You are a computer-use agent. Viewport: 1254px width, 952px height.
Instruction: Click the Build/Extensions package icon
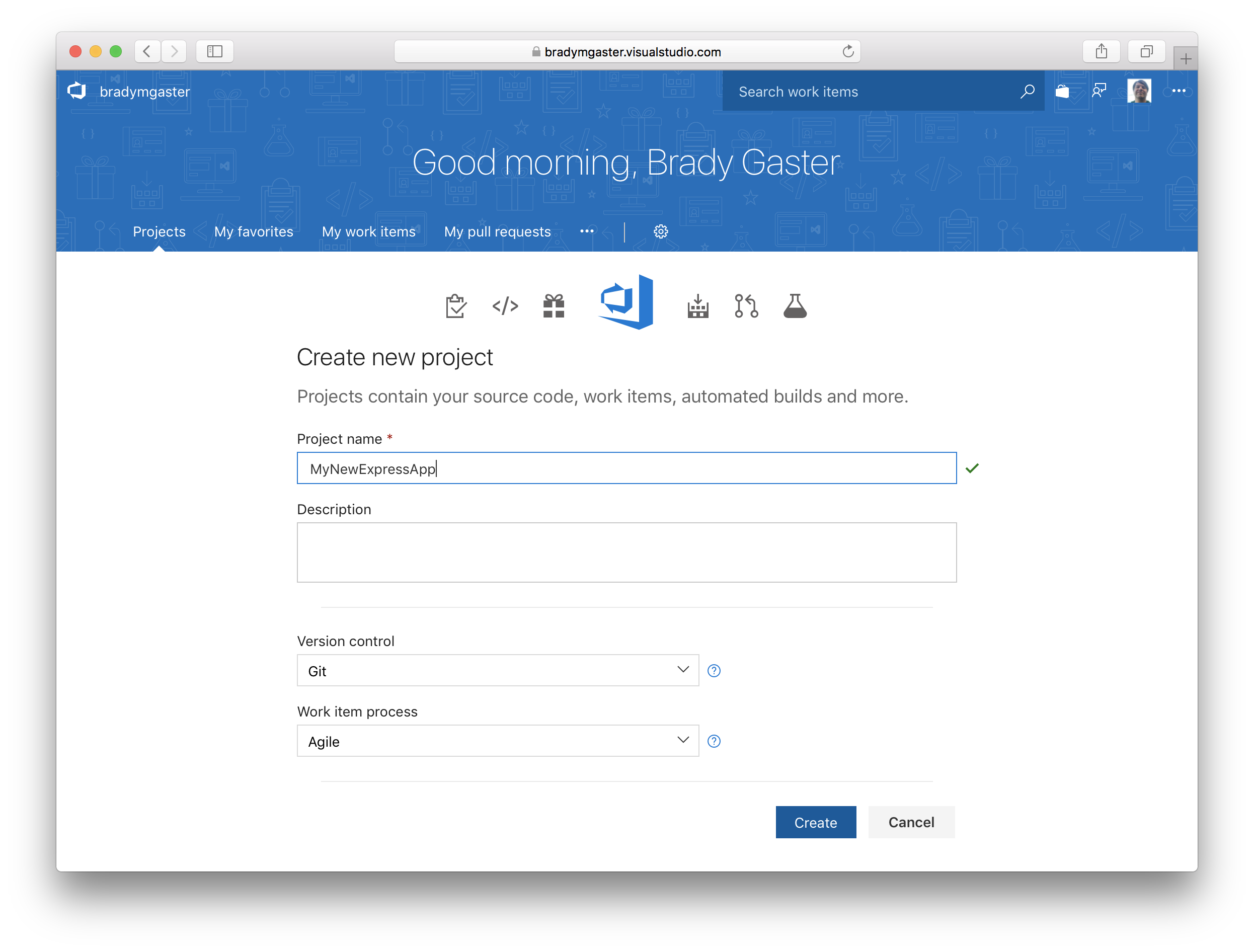point(553,306)
